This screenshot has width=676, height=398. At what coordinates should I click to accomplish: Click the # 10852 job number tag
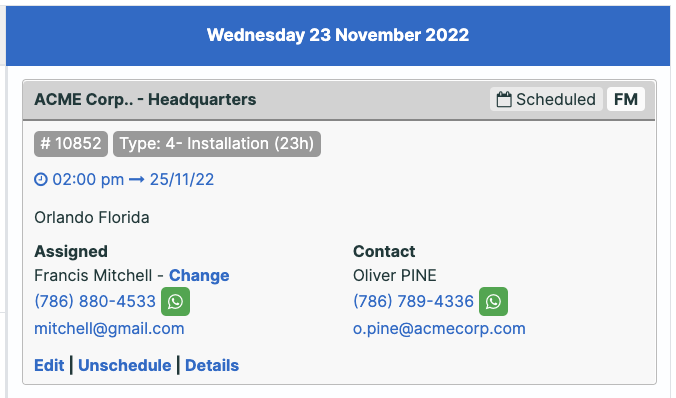tap(71, 144)
